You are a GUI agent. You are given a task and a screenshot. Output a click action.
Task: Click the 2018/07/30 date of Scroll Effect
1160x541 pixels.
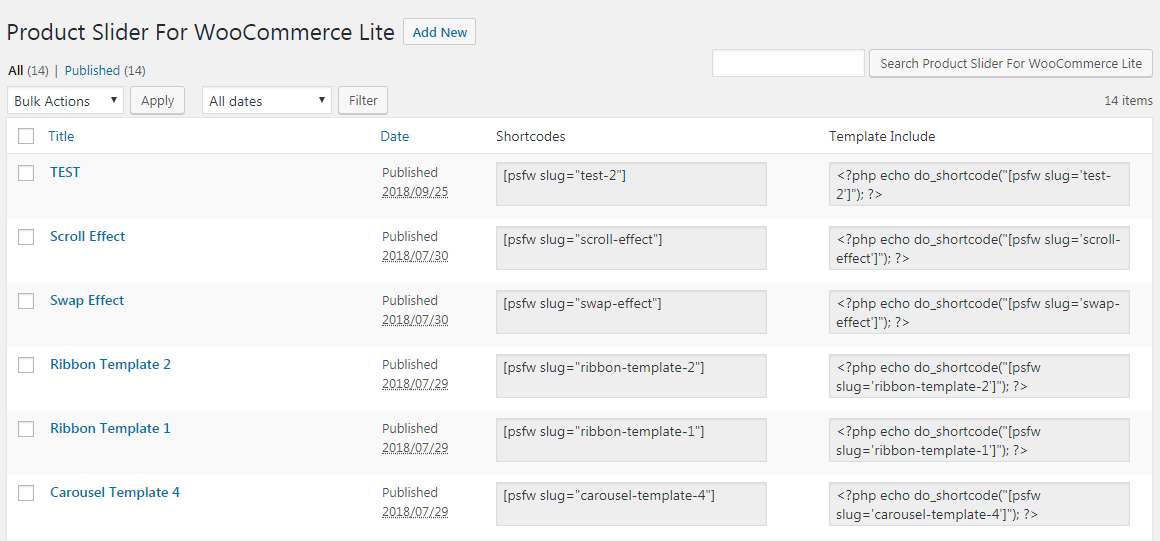point(415,256)
